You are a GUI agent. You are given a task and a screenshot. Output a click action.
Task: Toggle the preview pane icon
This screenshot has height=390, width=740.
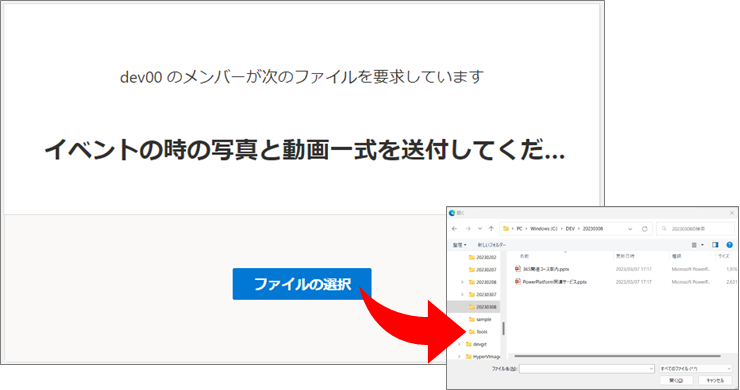coord(715,245)
